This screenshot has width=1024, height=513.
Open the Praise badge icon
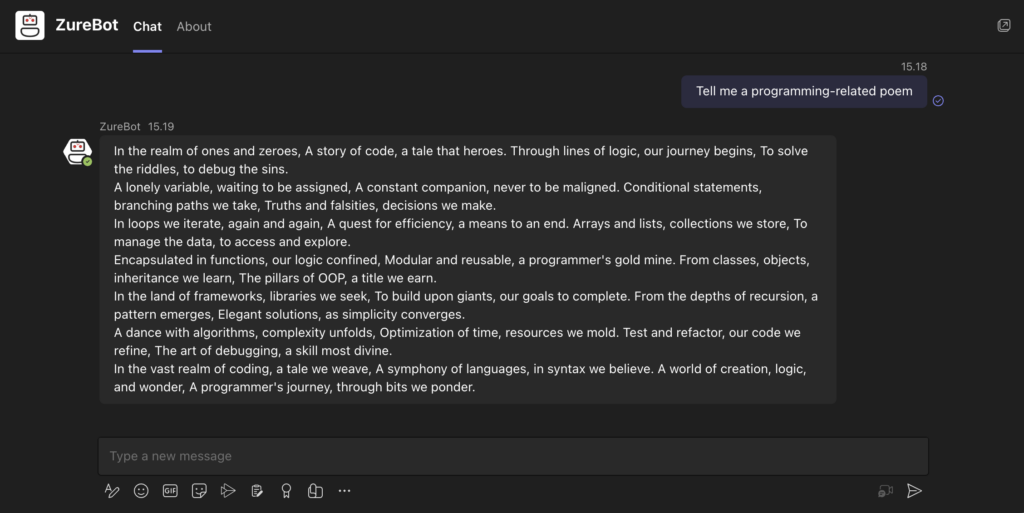coord(286,491)
